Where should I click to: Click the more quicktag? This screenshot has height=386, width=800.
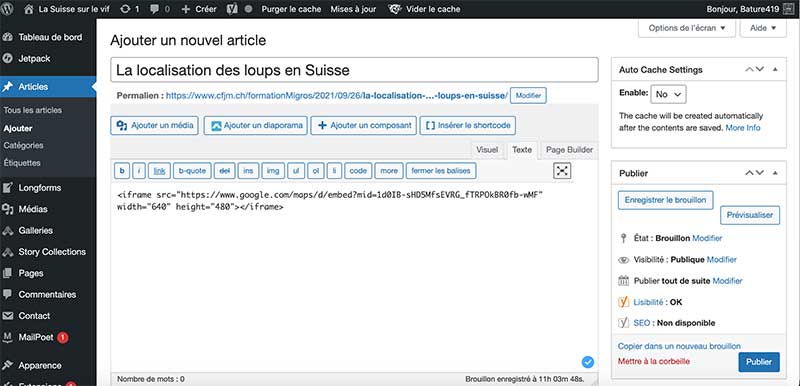(389, 171)
